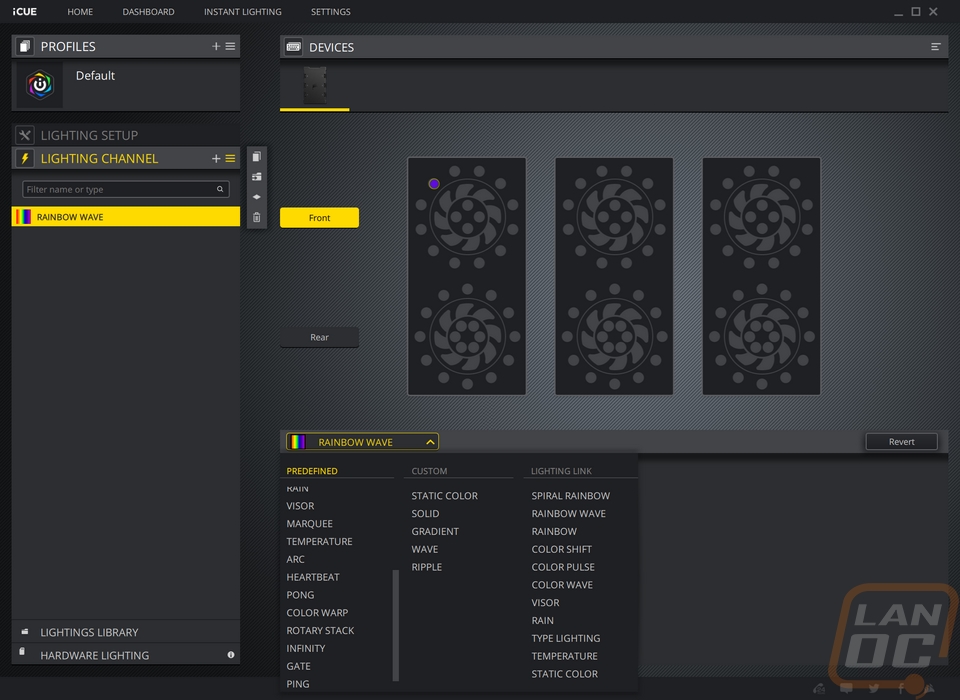Pick the custom Ripple effect
The height and width of the screenshot is (700, 960).
pyautogui.click(x=427, y=566)
